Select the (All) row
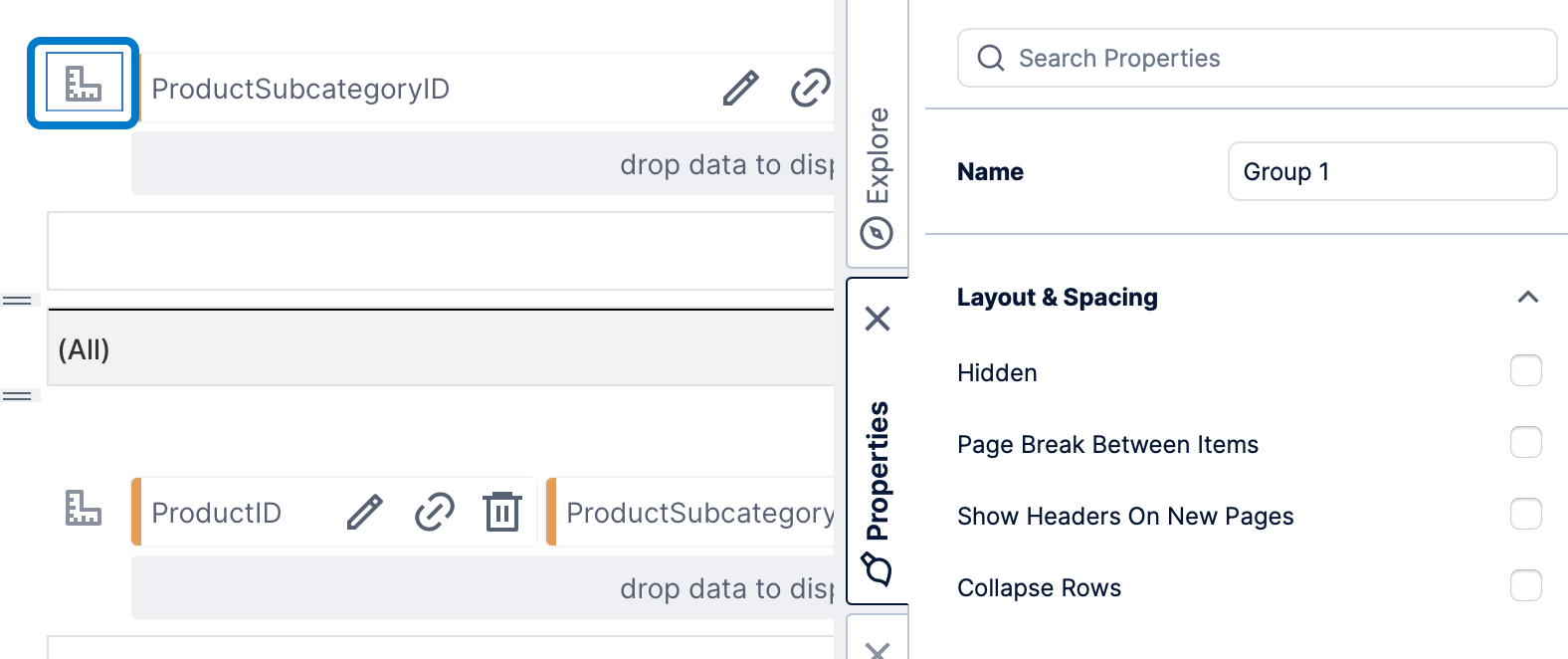The width and height of the screenshot is (1568, 659). [x=438, y=349]
